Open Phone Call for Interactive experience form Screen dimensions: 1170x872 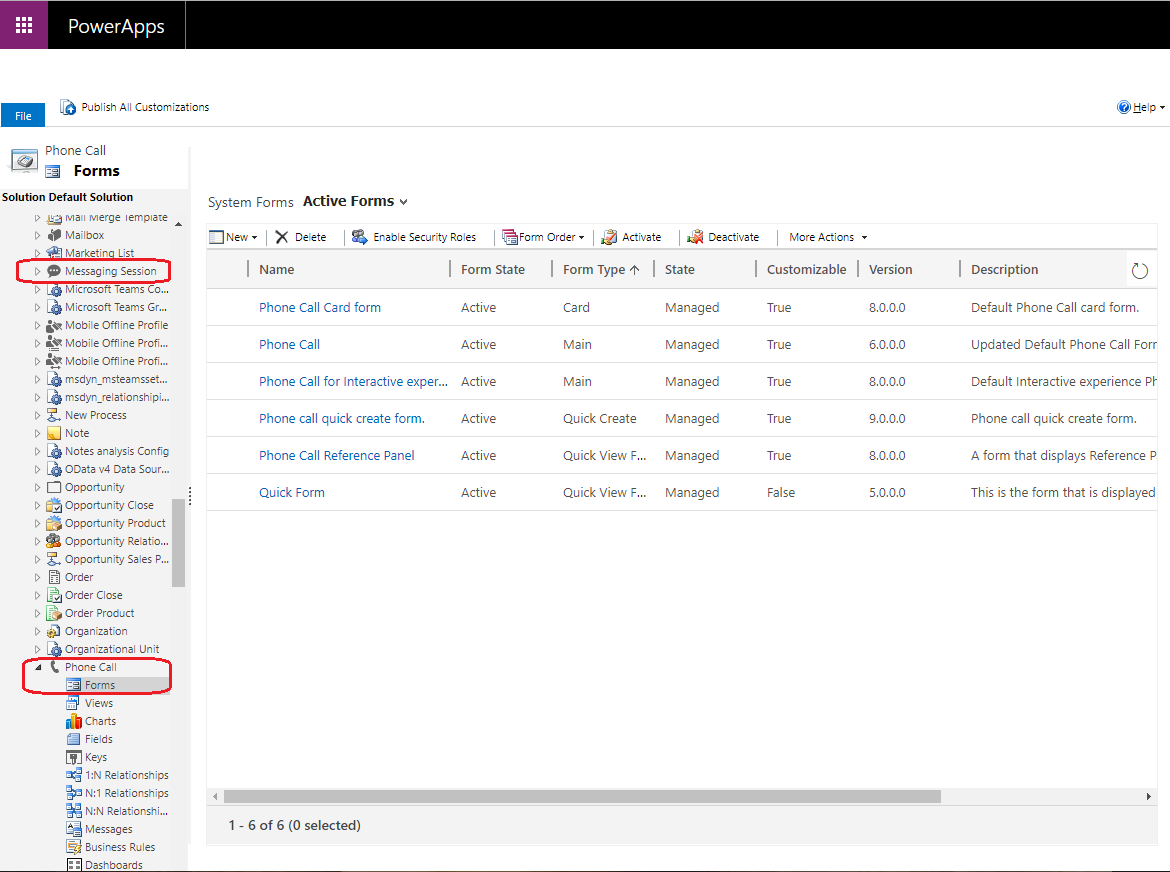(x=353, y=382)
